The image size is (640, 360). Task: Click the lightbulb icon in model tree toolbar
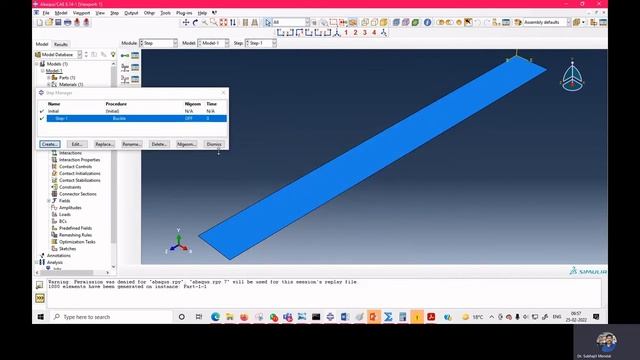click(x=113, y=54)
